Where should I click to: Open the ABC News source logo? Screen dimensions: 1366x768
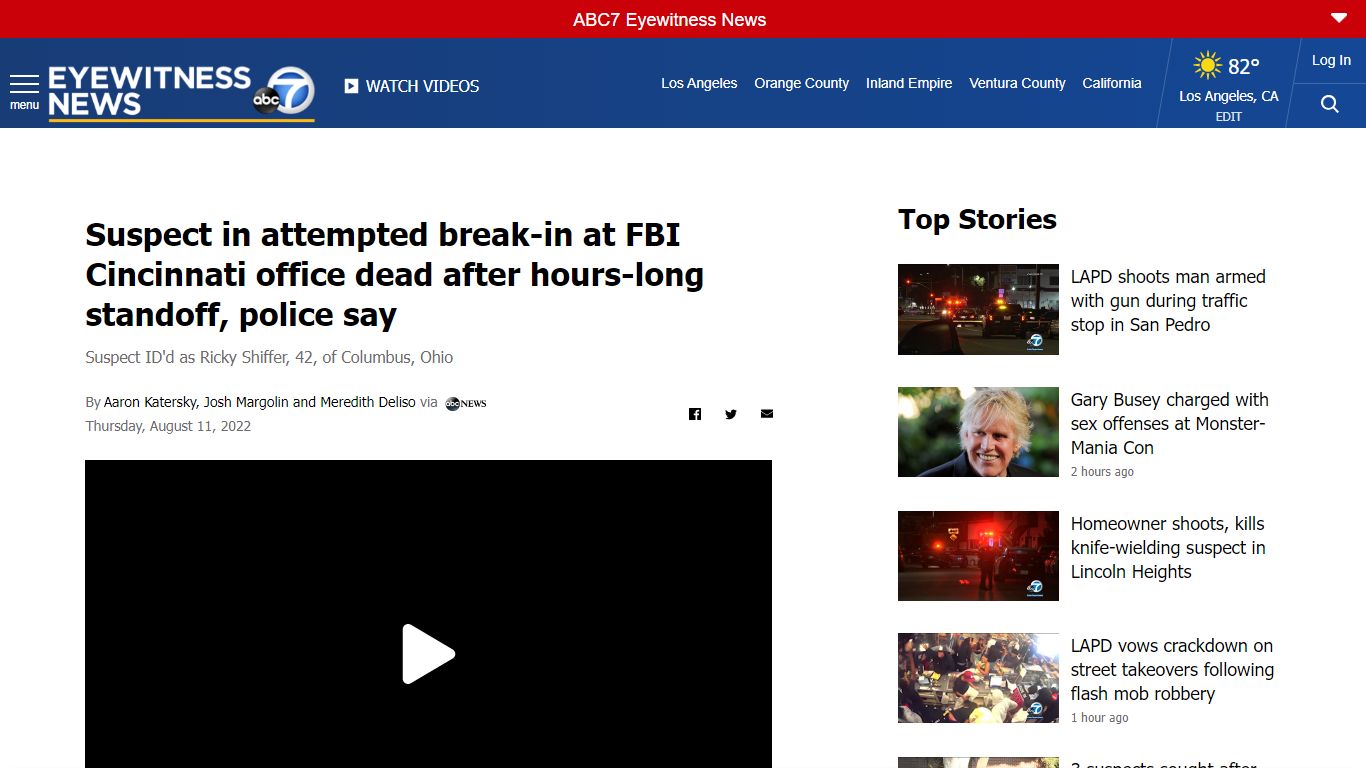pyautogui.click(x=466, y=403)
